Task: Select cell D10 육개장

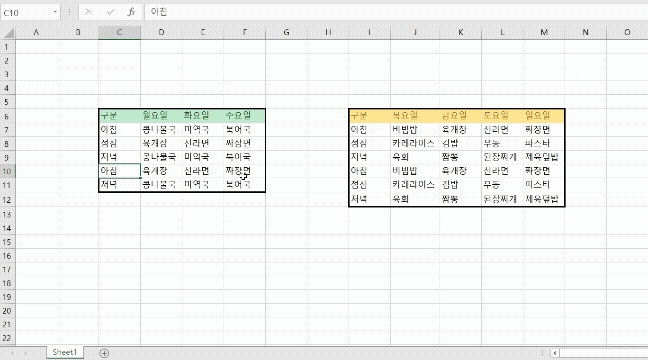Action: (x=161, y=171)
